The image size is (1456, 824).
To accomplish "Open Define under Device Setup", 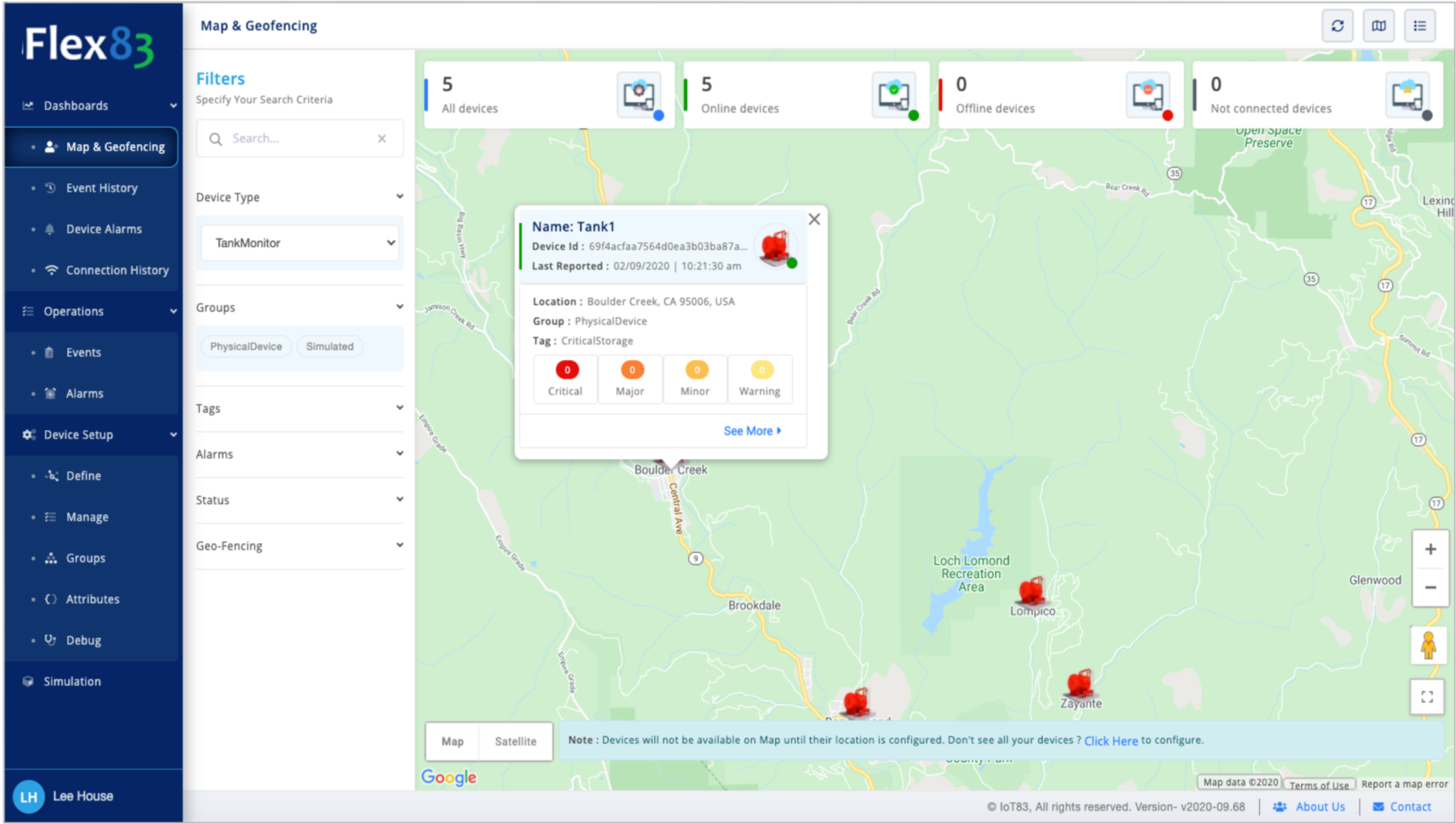I will [93, 476].
